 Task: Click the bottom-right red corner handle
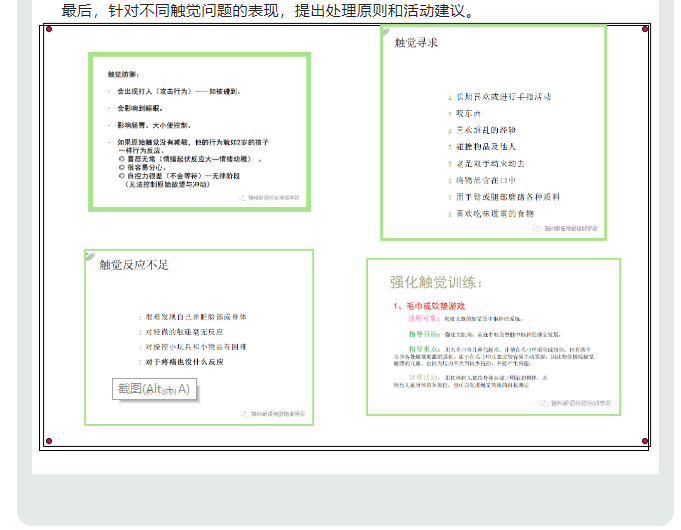pyautogui.click(x=644, y=440)
